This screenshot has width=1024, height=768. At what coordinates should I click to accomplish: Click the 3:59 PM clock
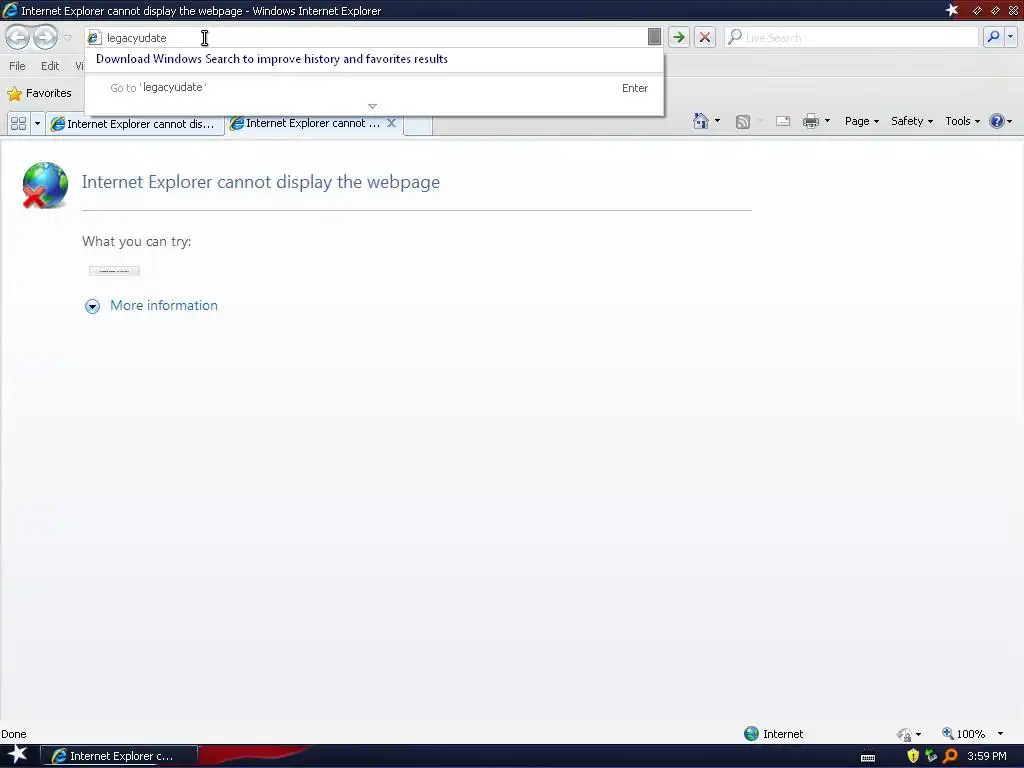click(987, 756)
